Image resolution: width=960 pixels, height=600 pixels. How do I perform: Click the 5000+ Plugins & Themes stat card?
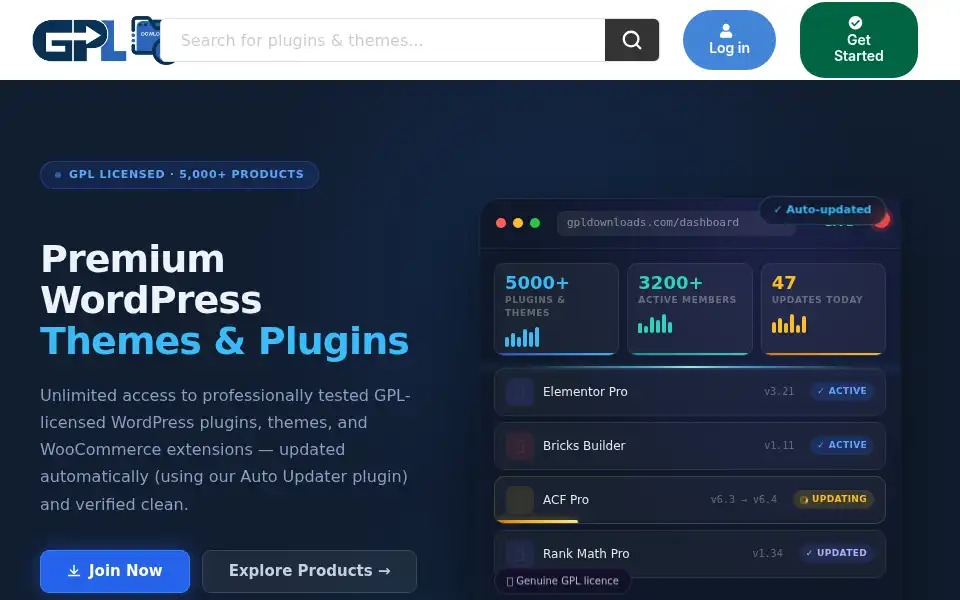557,309
